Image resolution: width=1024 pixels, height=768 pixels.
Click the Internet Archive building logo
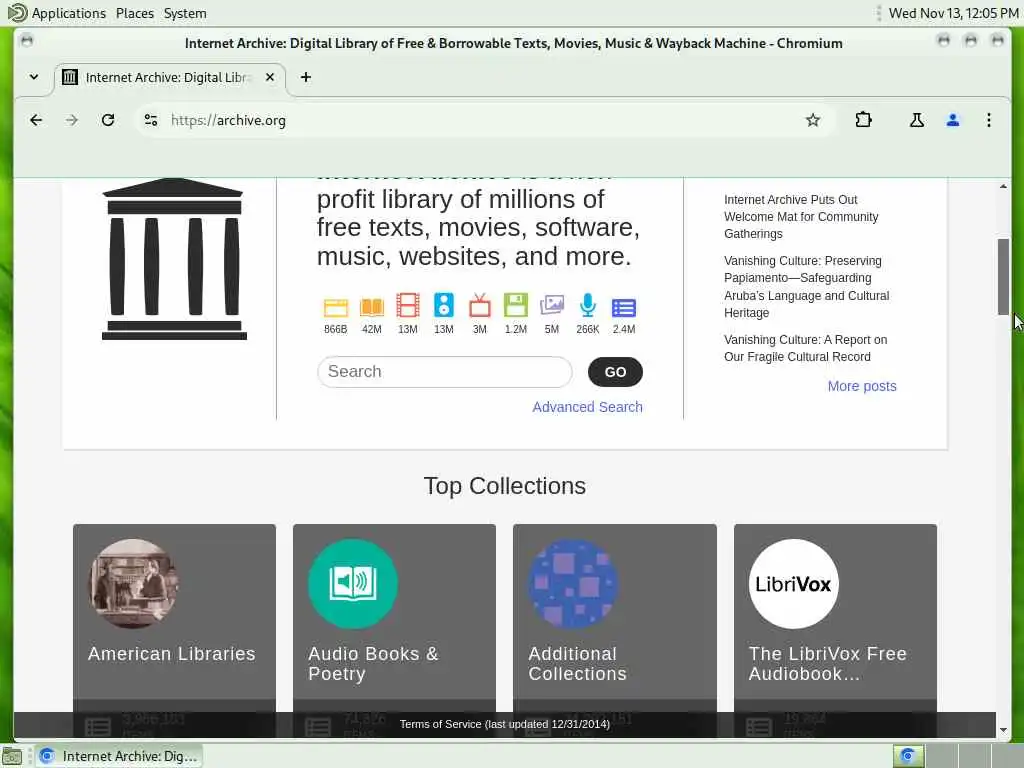coord(174,259)
